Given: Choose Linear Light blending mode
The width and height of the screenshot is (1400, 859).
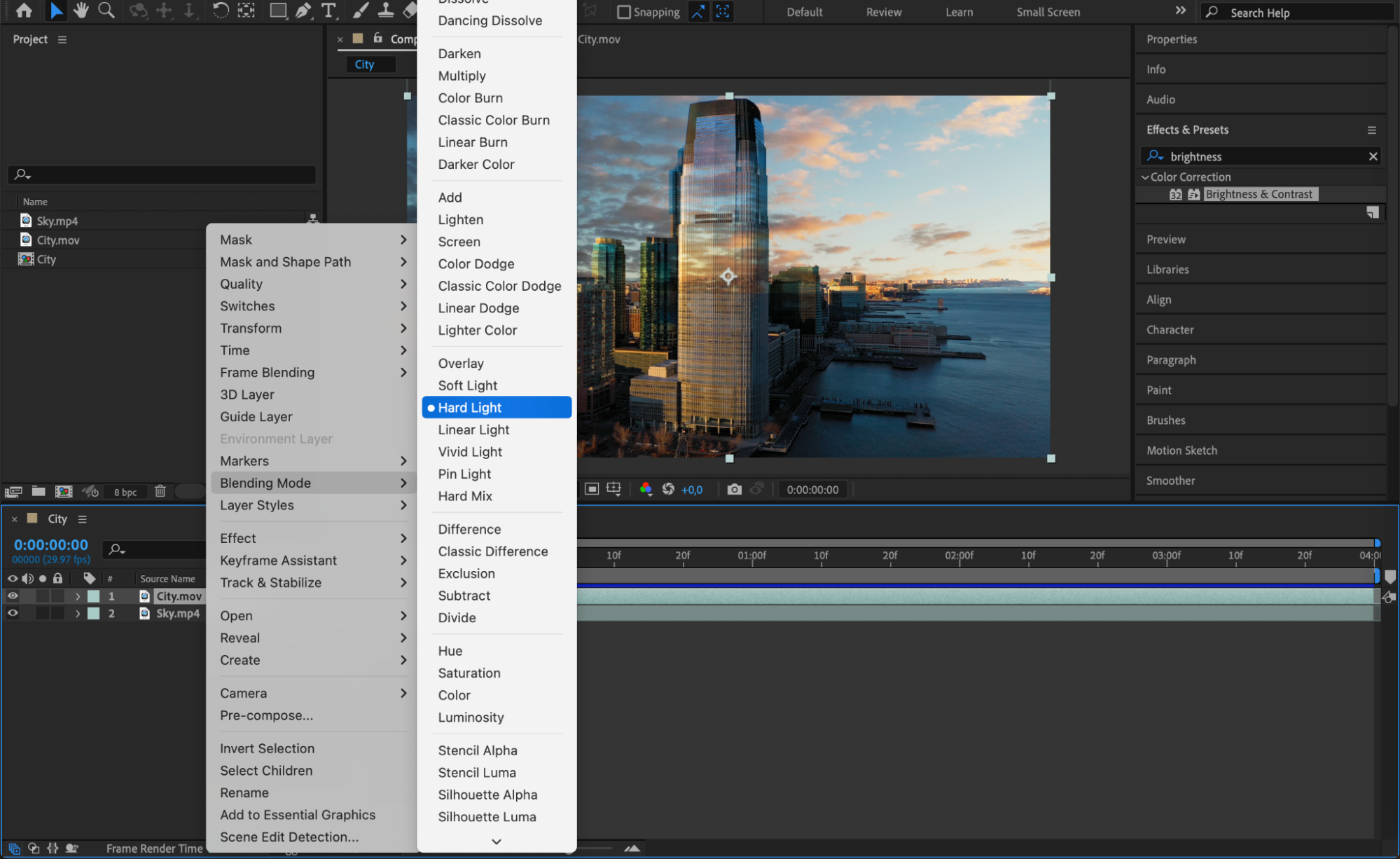Looking at the screenshot, I should click(x=473, y=429).
